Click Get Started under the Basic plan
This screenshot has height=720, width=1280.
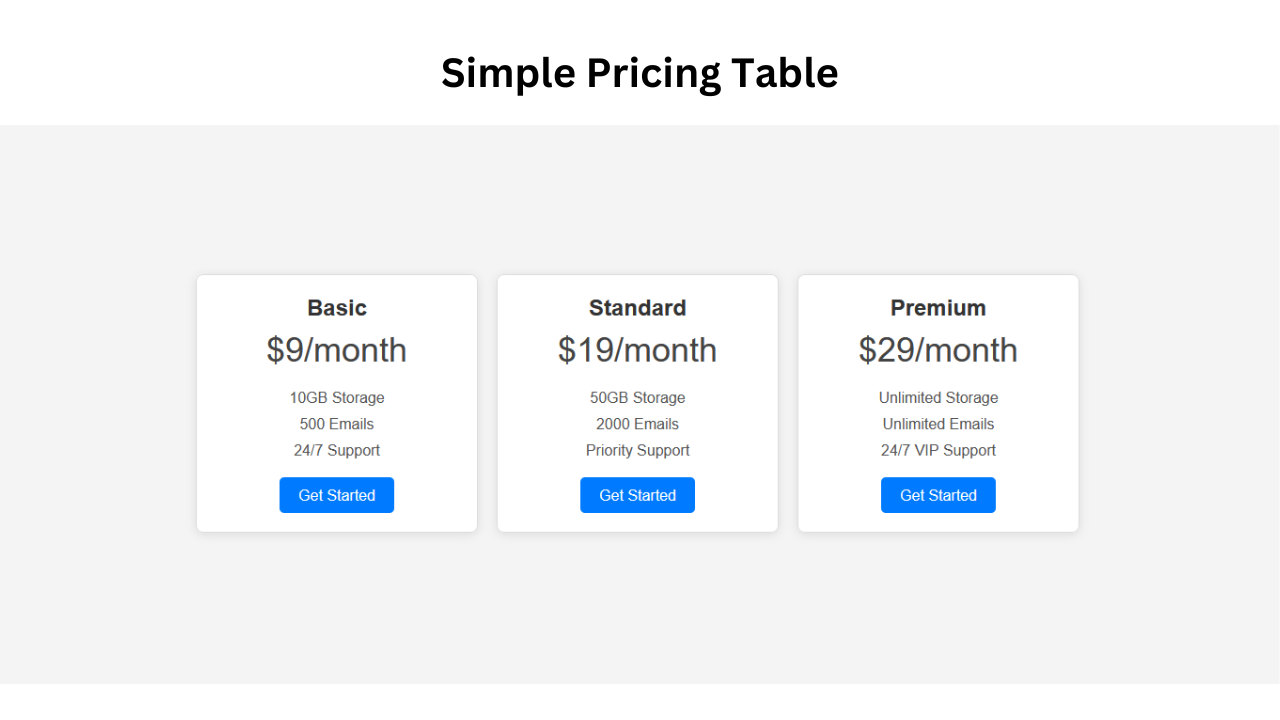tap(336, 495)
